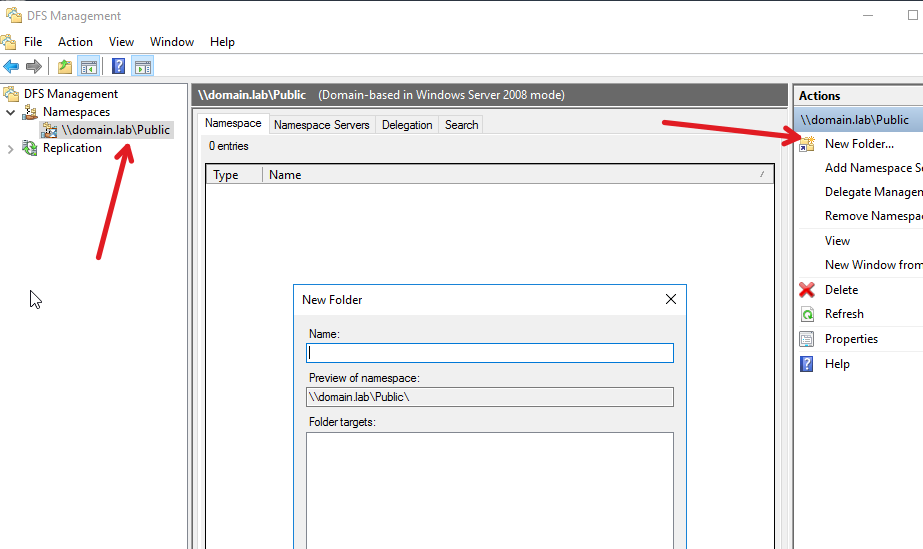Click the red X Delete action icon
The width and height of the screenshot is (923, 549).
[x=807, y=290]
